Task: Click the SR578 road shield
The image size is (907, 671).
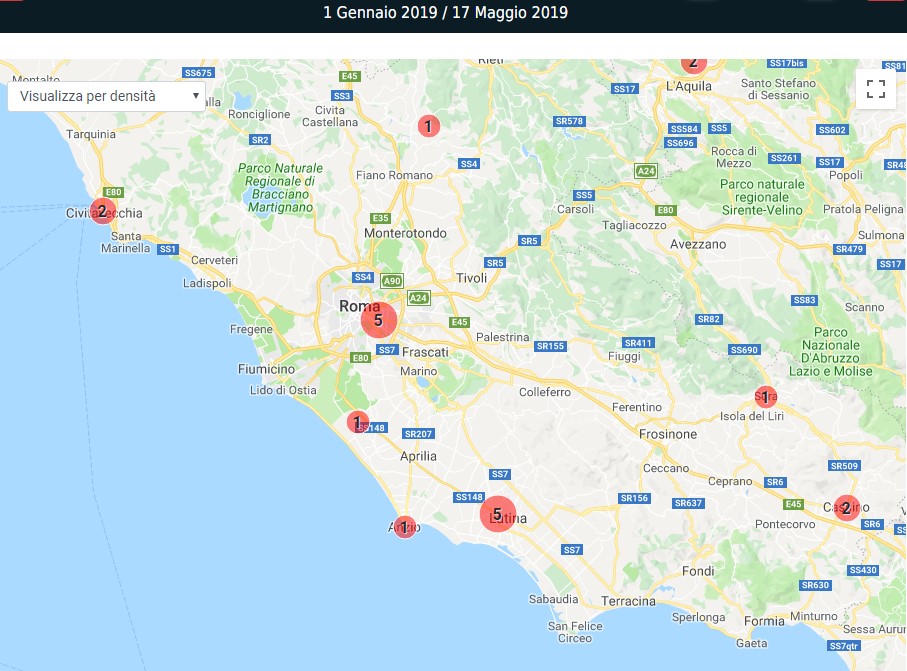Action: 569,121
